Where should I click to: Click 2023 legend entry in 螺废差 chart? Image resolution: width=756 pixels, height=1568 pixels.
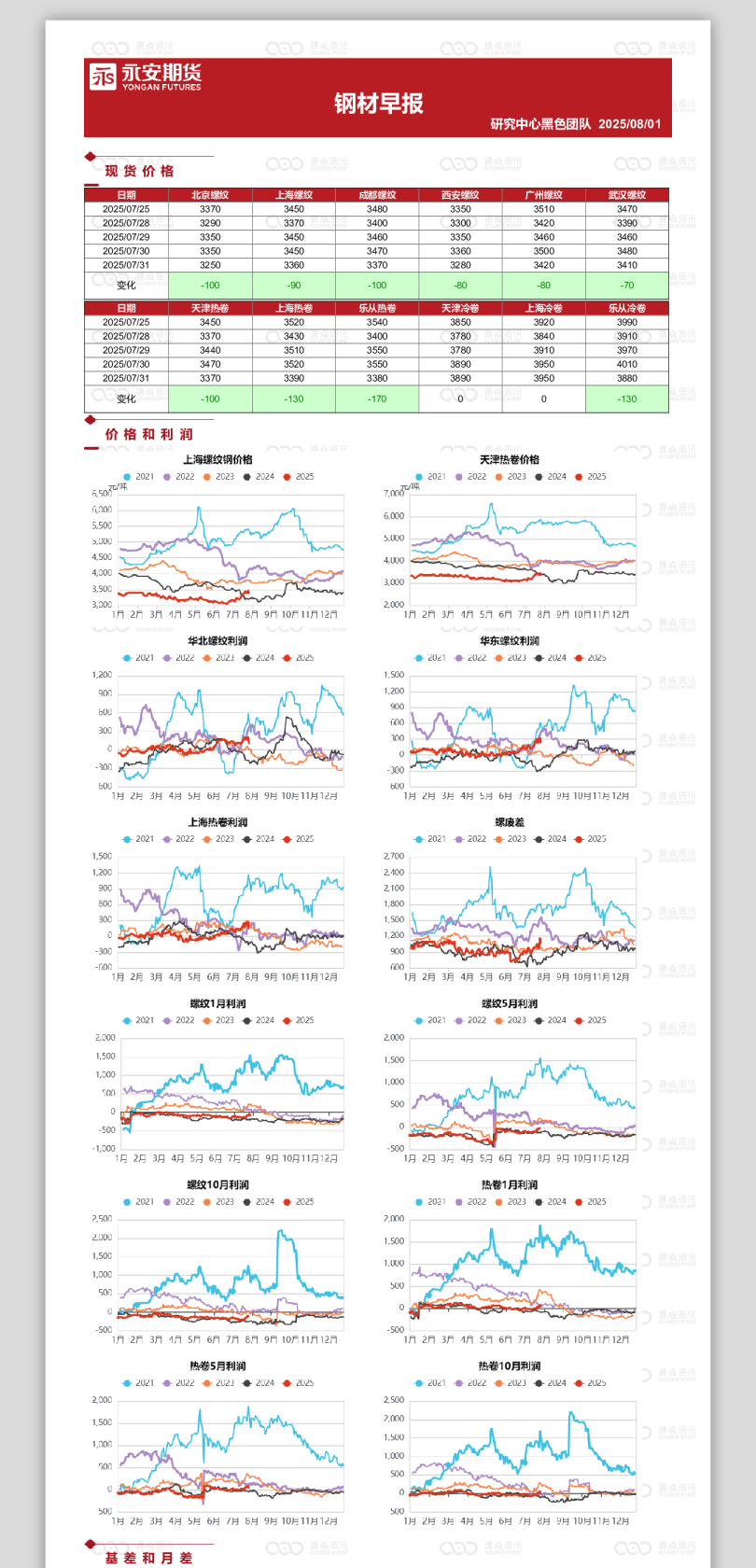(511, 839)
